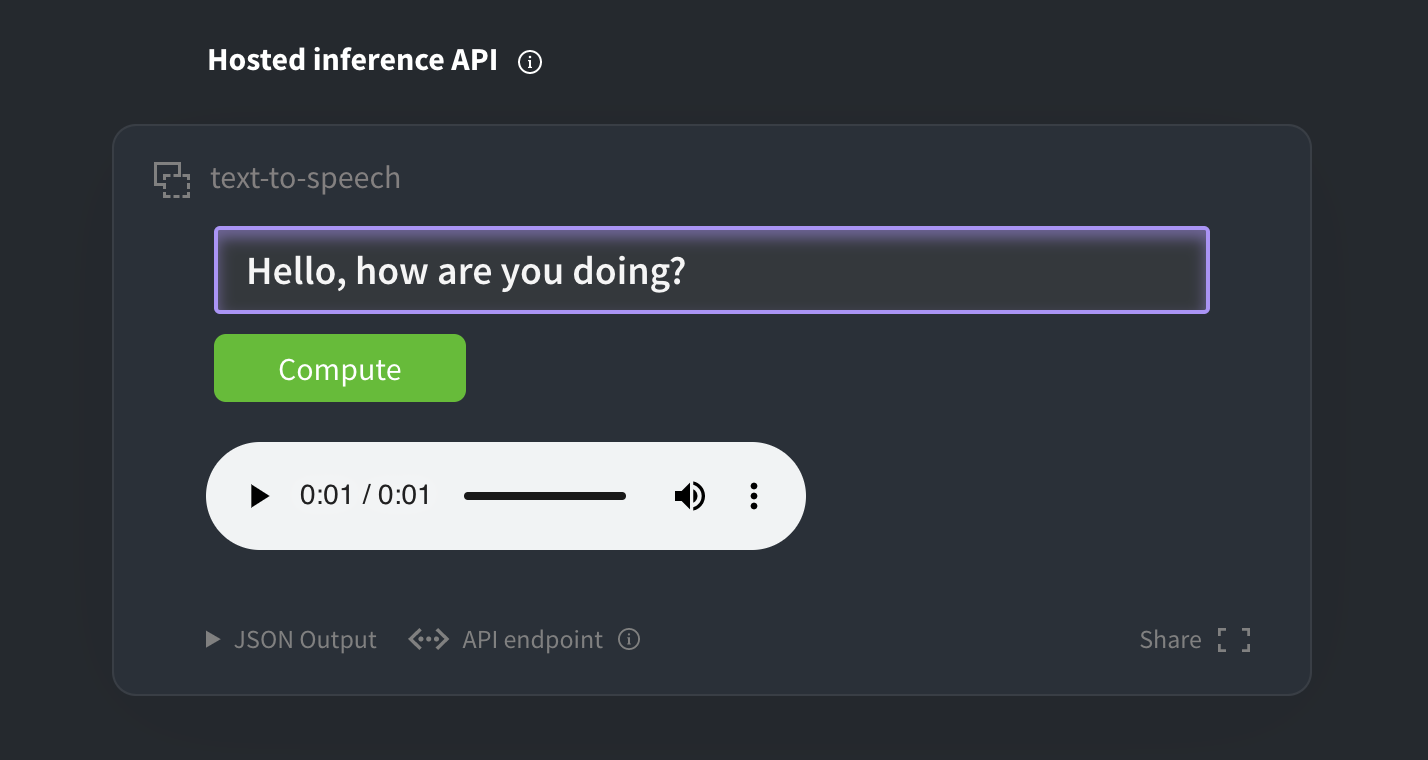Image resolution: width=1428 pixels, height=760 pixels.
Task: Click the Share link
Action: 1170,640
